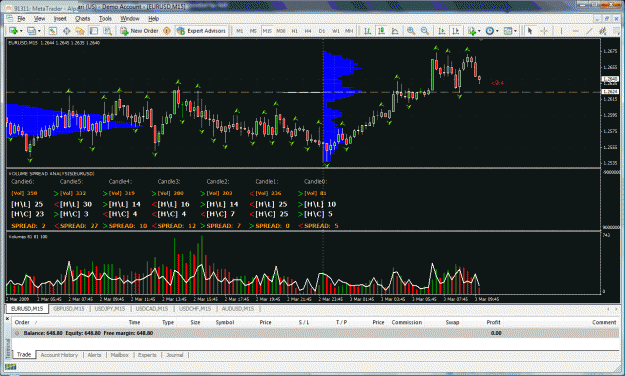Open the Indicators list icon
The width and height of the screenshot is (625, 376).
coord(472,31)
